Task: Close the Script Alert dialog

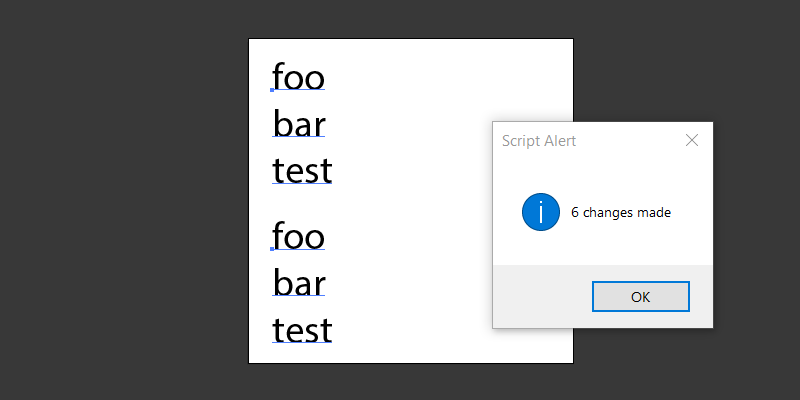Action: click(x=692, y=141)
